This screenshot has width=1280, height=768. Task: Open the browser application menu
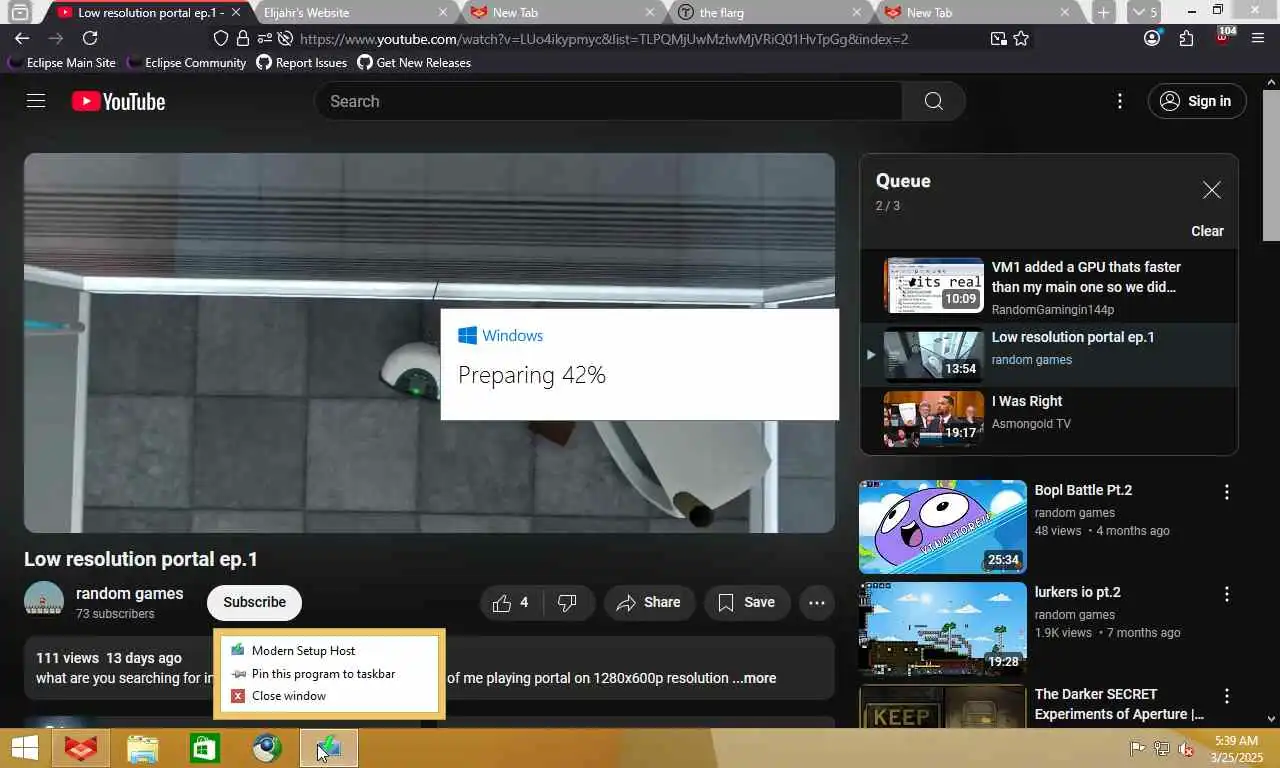[1258, 39]
